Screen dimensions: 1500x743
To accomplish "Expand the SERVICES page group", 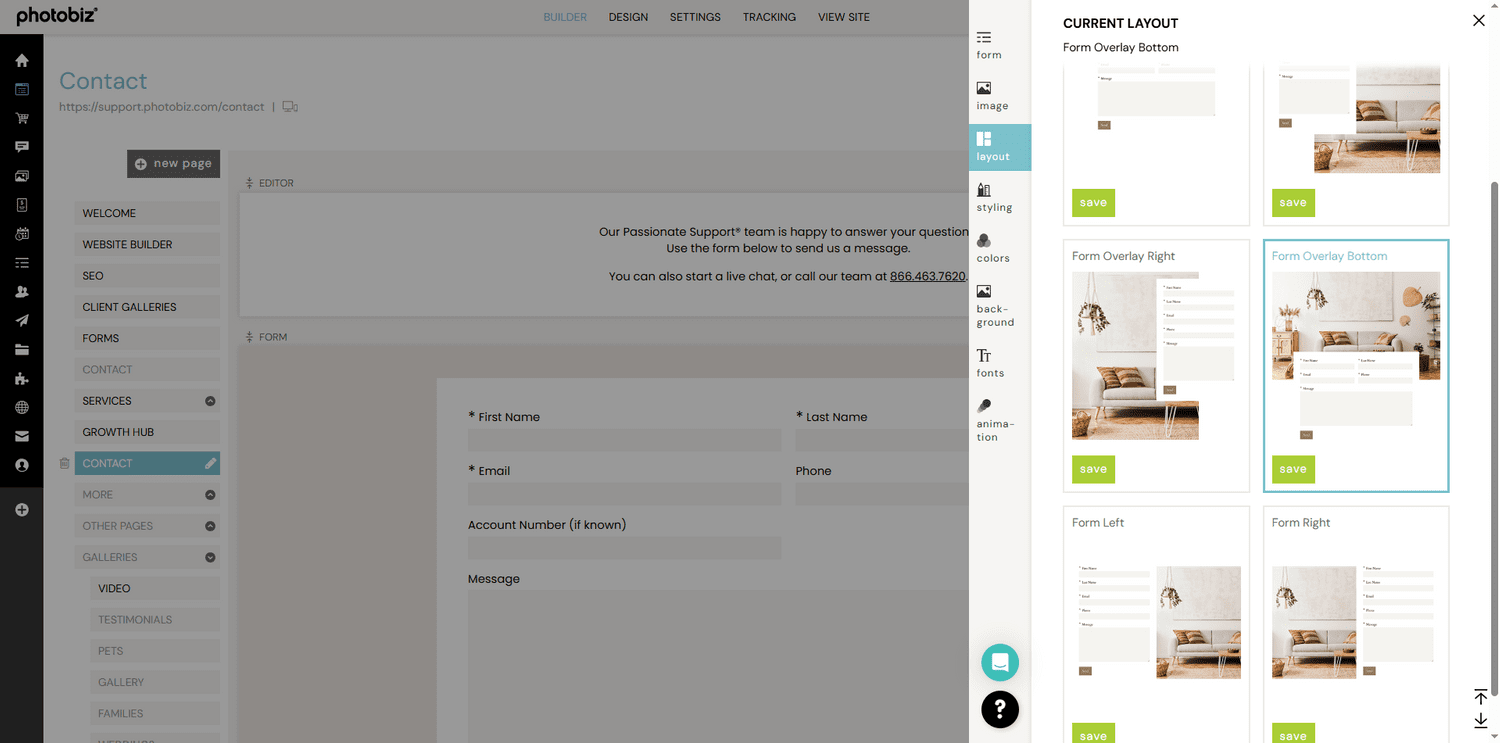I will point(210,401).
